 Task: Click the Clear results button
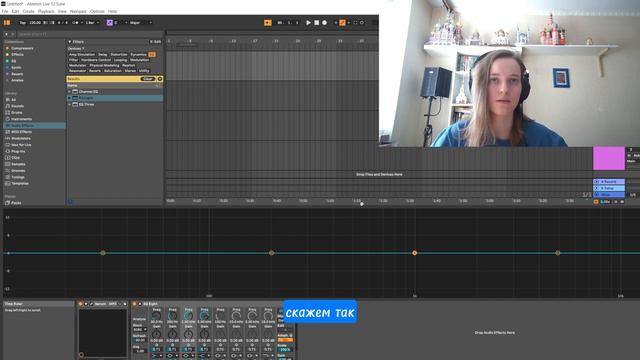coord(147,79)
